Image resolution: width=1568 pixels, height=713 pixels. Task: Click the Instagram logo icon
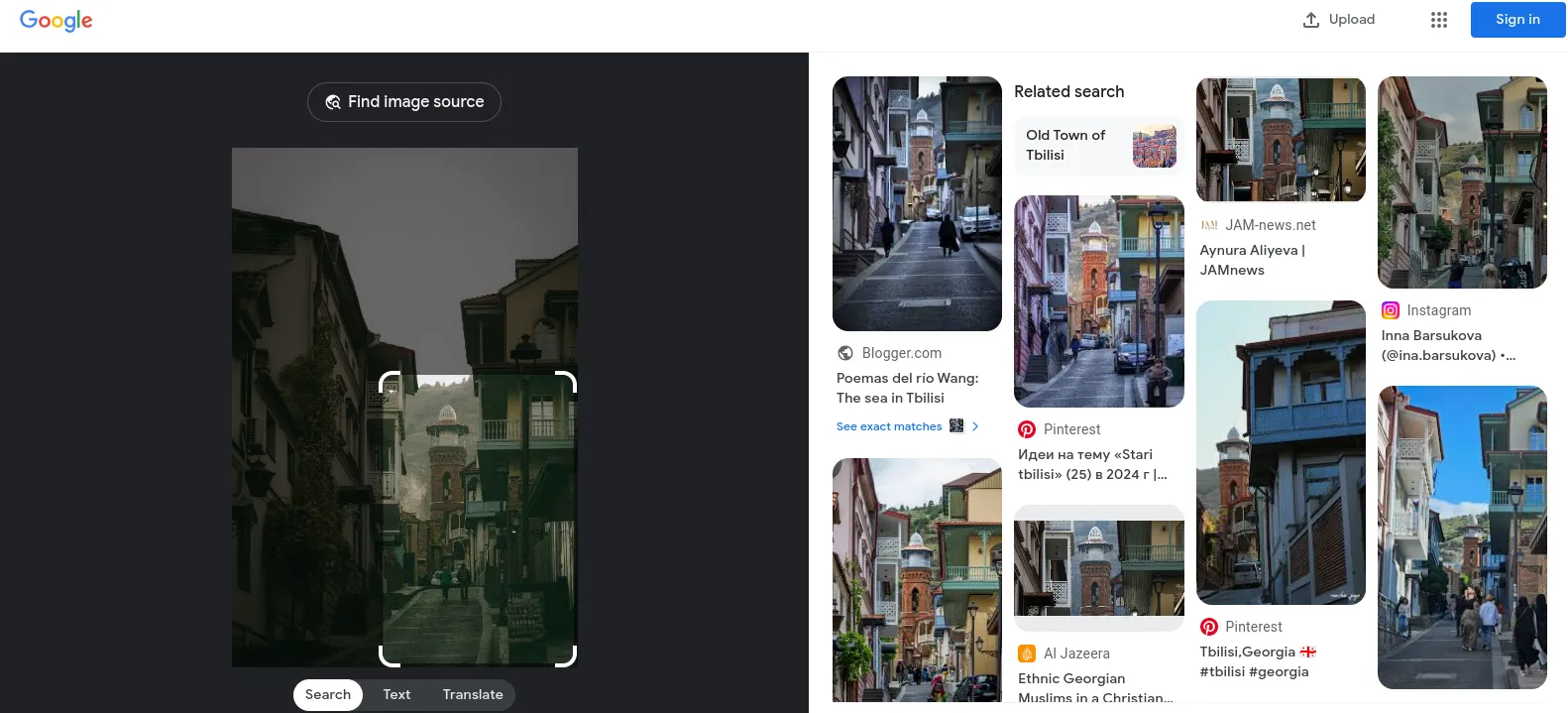click(1391, 310)
